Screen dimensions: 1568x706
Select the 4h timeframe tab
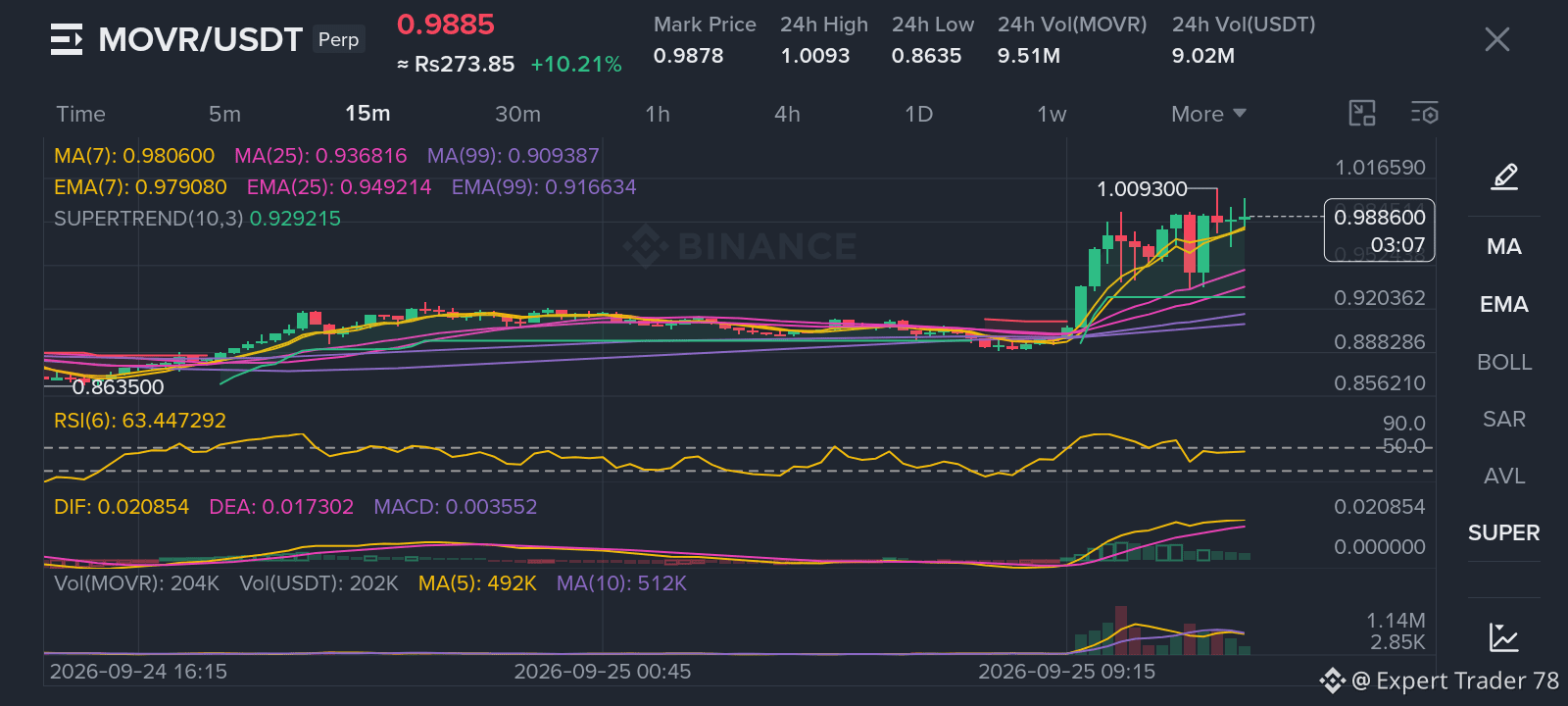tap(787, 114)
